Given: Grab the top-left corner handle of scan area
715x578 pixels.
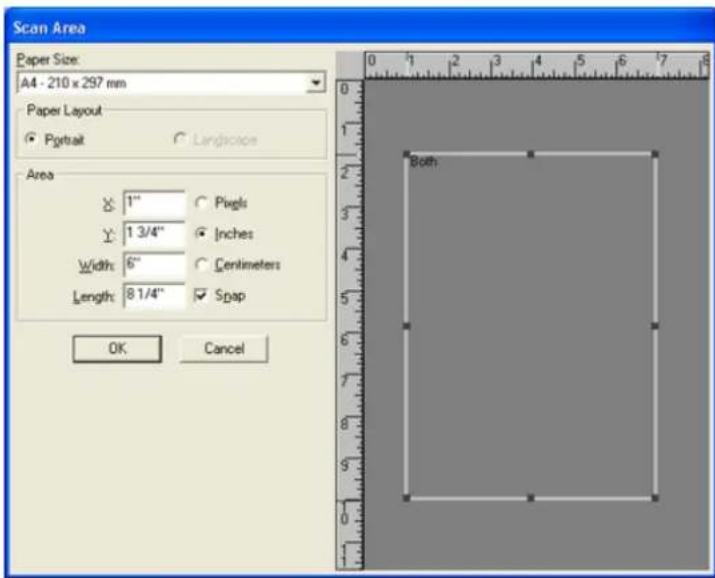Looking at the screenshot, I should [407, 155].
